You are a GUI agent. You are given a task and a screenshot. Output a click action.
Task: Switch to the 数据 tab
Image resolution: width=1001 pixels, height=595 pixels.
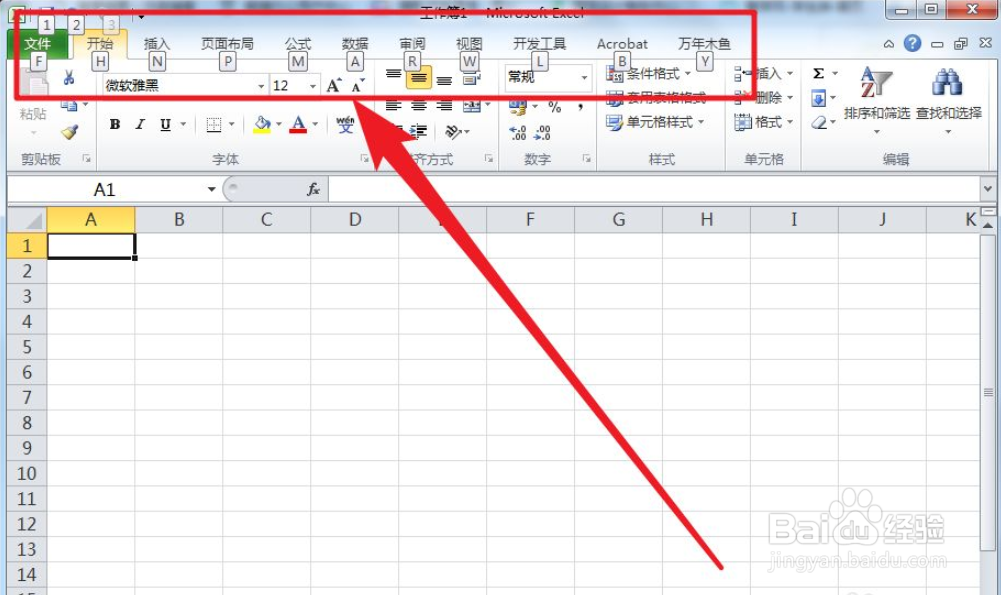pyautogui.click(x=355, y=43)
